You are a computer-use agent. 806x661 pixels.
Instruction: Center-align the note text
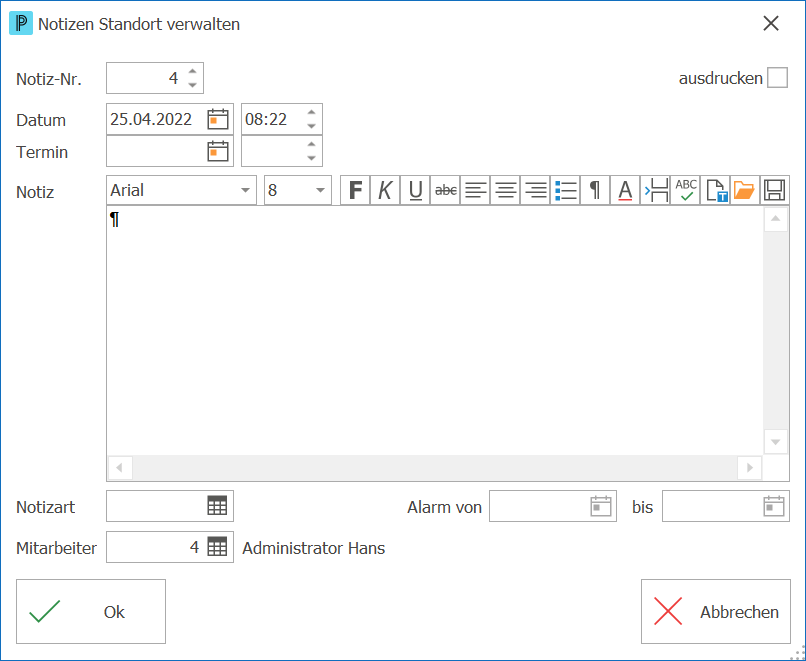[x=505, y=190]
